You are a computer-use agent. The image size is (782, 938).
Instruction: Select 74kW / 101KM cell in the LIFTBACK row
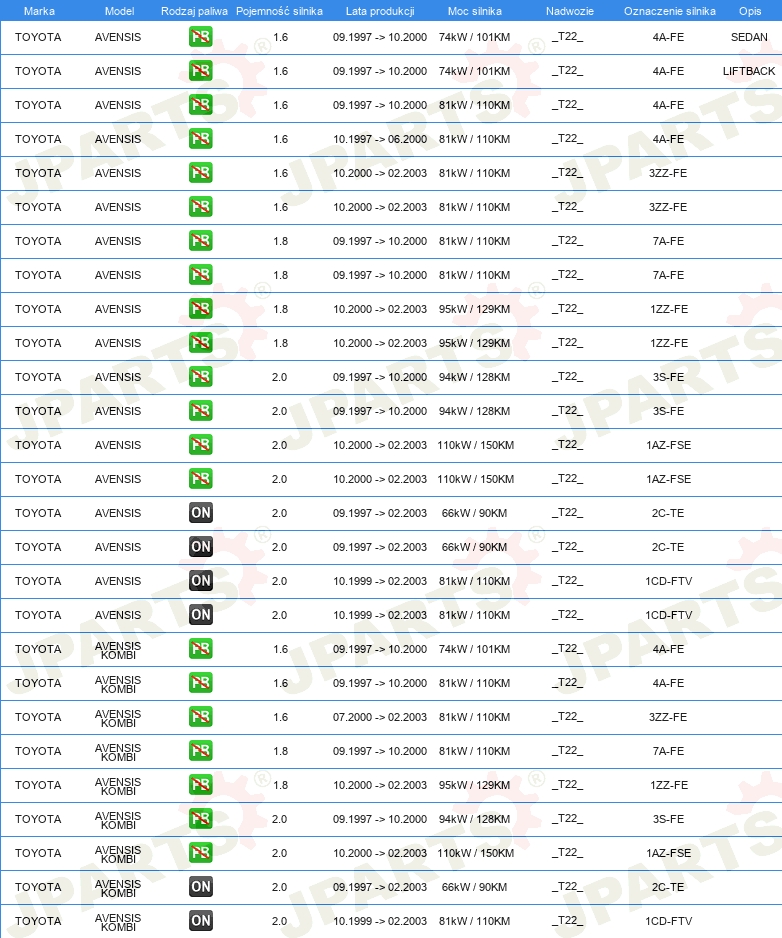[474, 71]
